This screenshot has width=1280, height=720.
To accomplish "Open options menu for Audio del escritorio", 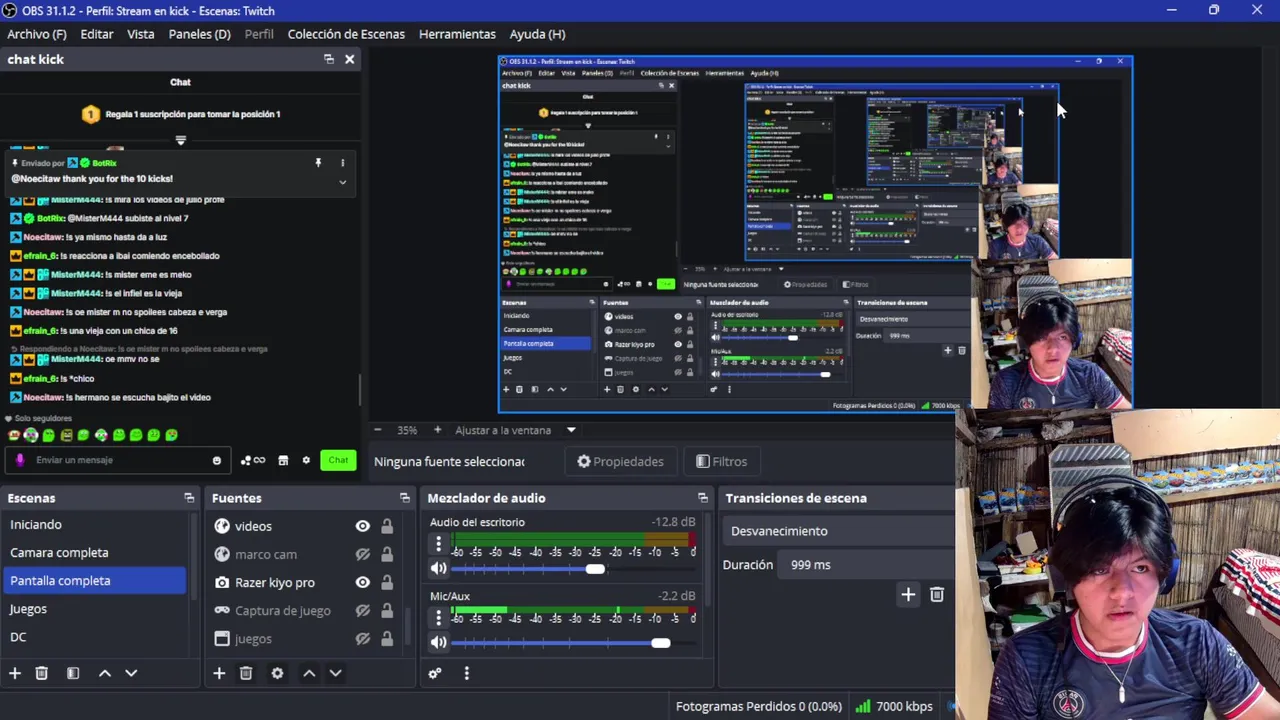I will 438,544.
